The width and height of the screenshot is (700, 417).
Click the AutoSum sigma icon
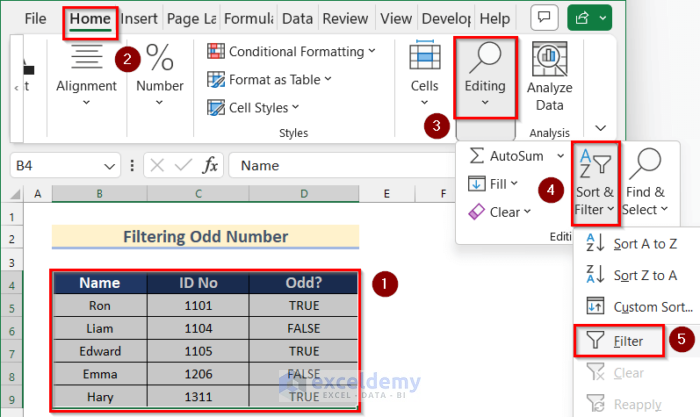pyautogui.click(x=476, y=156)
